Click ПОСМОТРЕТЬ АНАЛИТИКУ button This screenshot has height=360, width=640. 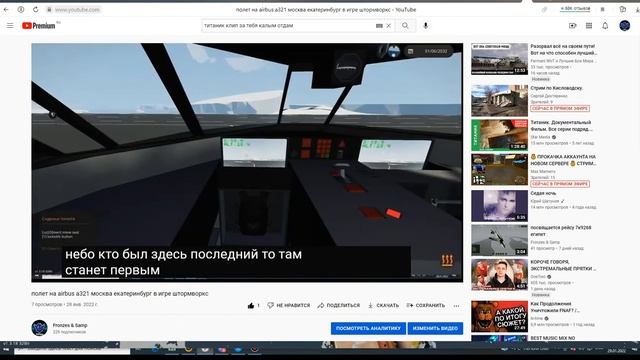(368, 328)
